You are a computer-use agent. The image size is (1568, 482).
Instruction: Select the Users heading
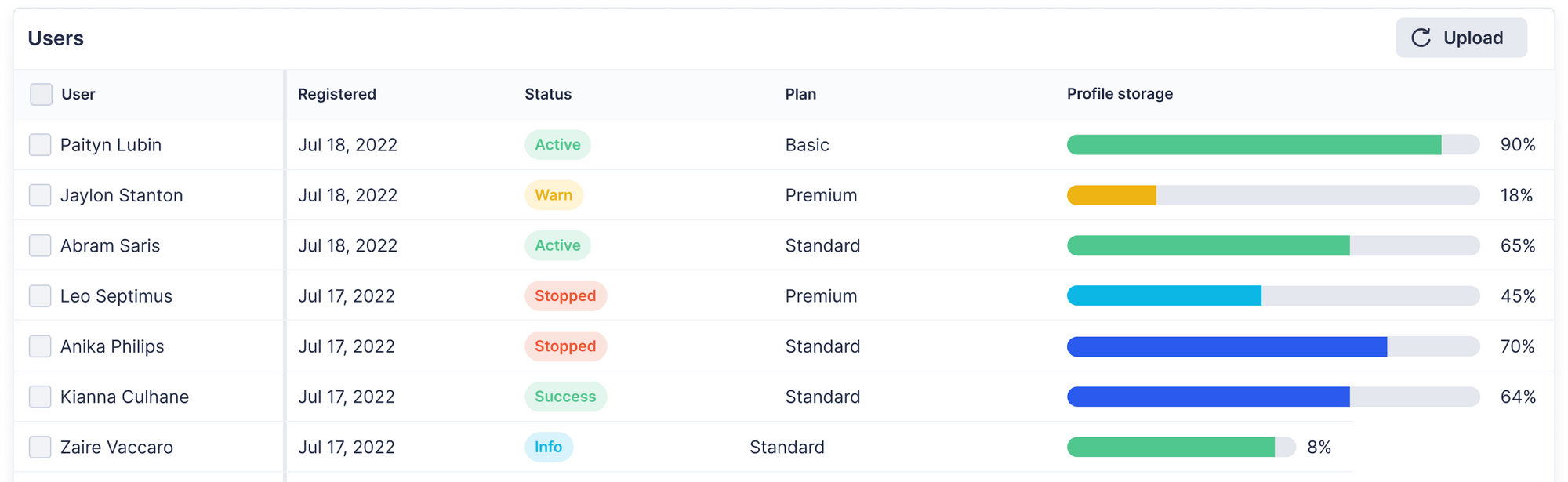(55, 38)
